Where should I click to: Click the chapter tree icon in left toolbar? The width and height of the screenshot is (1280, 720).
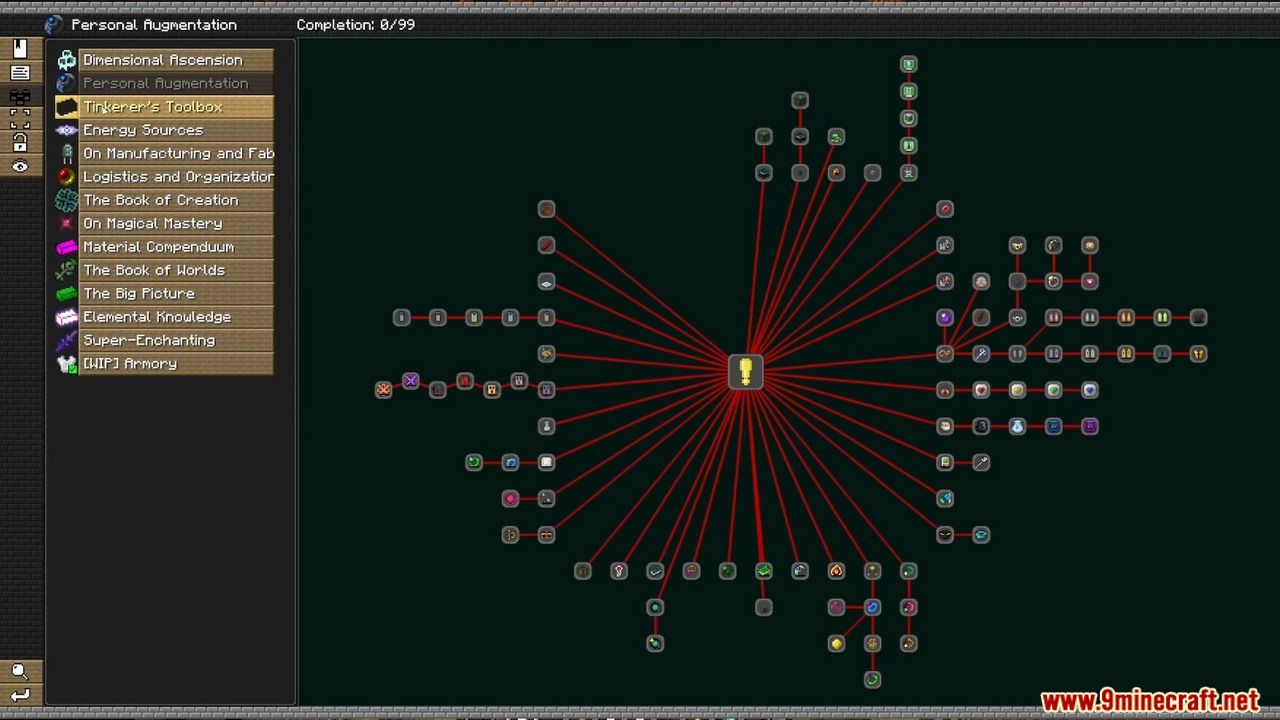(x=20, y=97)
